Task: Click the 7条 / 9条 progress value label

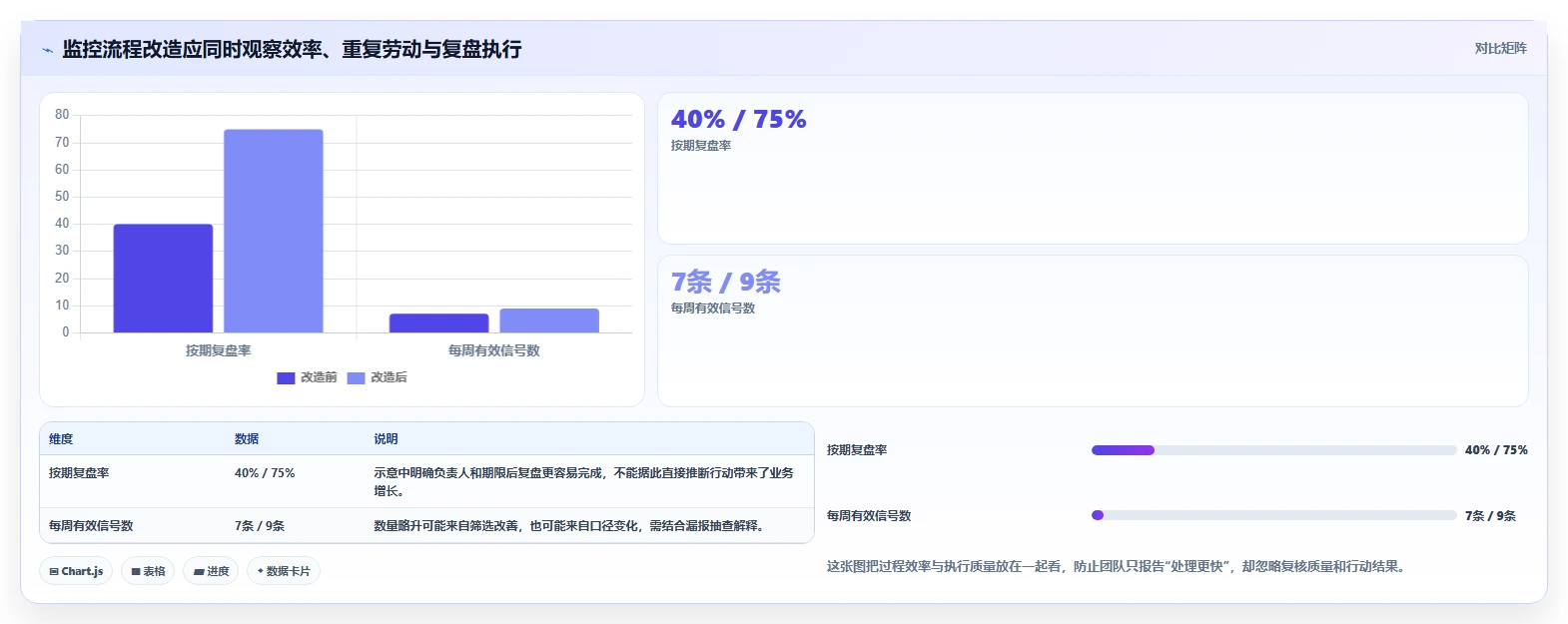Action: point(1490,516)
